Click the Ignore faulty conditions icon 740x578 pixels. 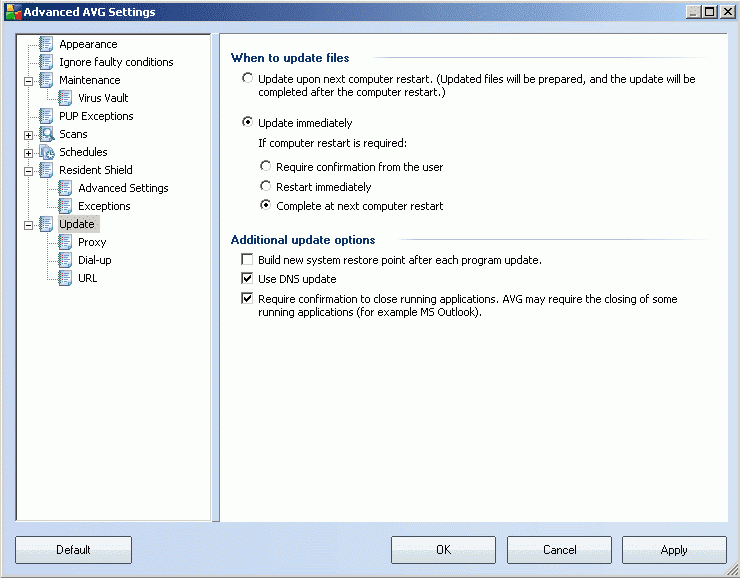click(x=46, y=62)
